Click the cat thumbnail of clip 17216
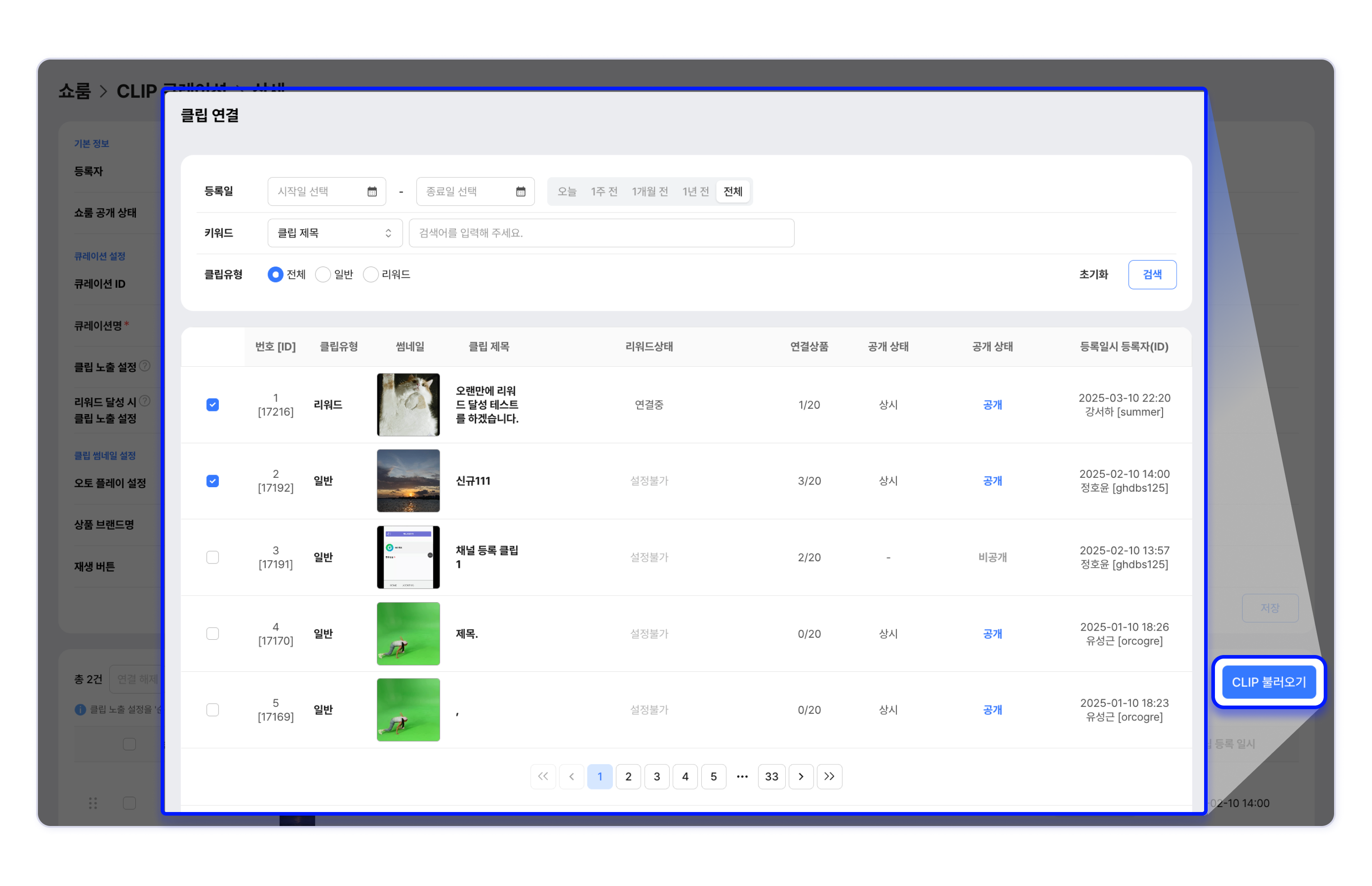This screenshot has height=886, width=1372. (408, 405)
